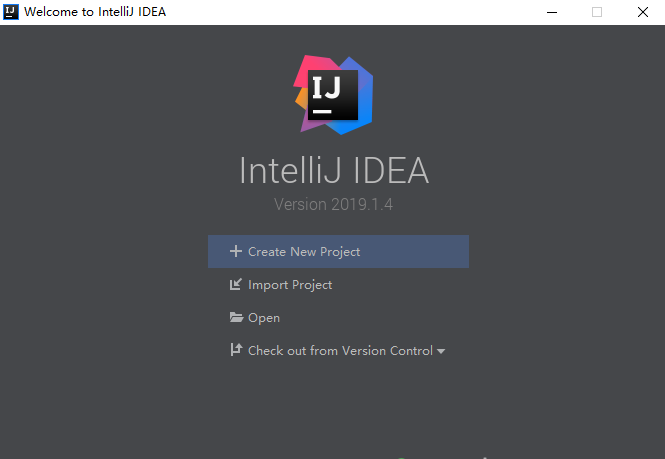The image size is (665, 459).
Task: Click the plus icon beside Create New Project
Action: point(236,251)
